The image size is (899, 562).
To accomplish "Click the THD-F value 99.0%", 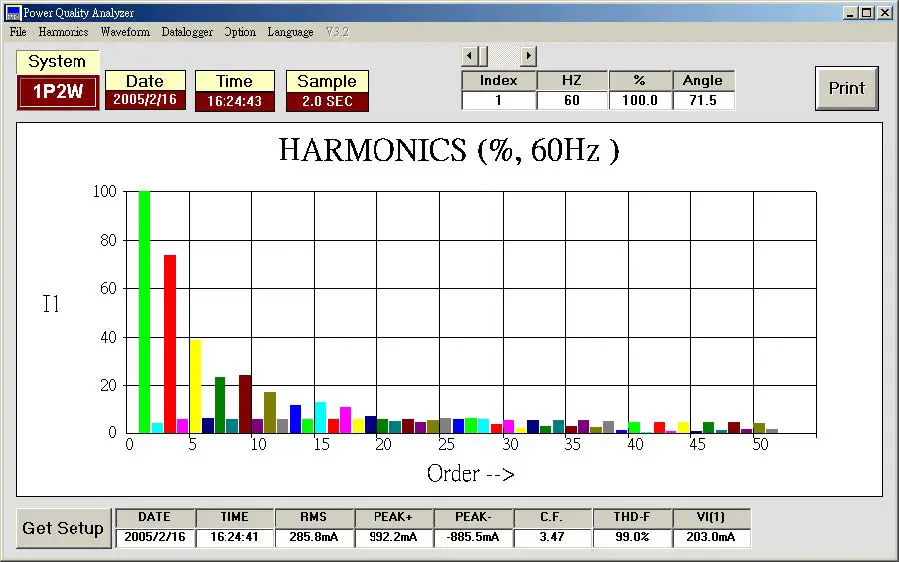I will [632, 537].
